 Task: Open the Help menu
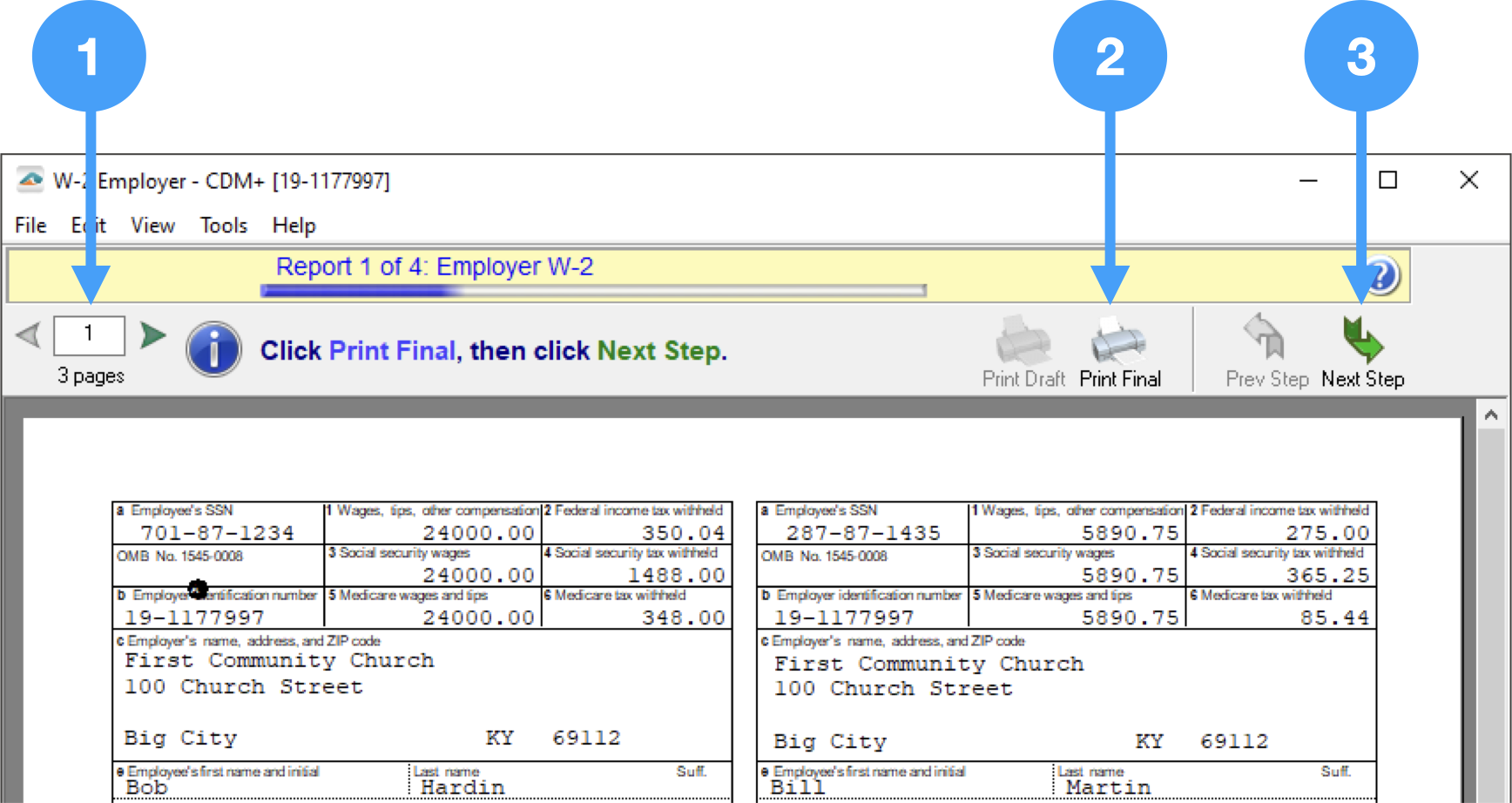click(x=293, y=225)
